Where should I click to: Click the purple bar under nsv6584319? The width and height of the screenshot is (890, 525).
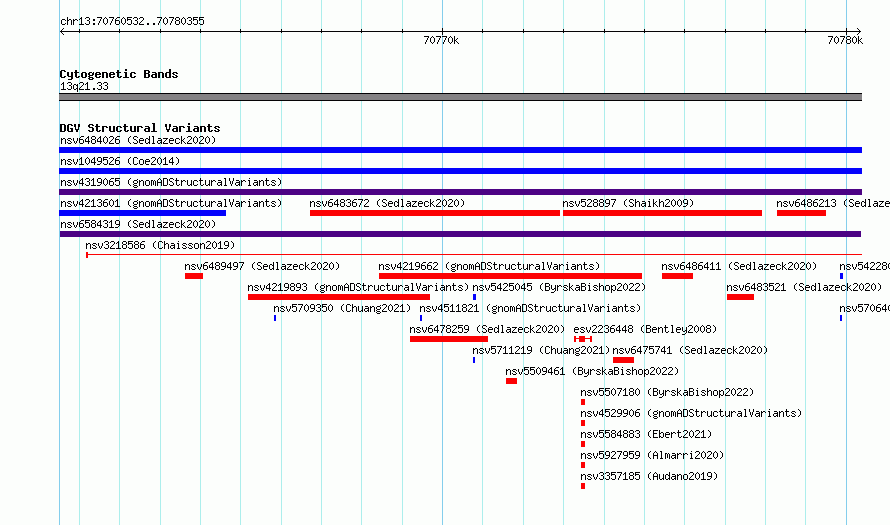coord(460,234)
